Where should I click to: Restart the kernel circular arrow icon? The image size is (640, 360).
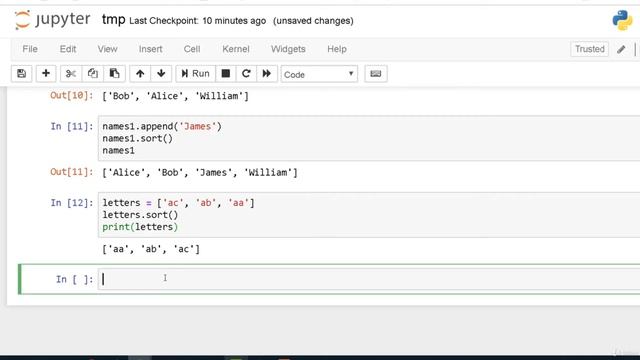(x=246, y=74)
